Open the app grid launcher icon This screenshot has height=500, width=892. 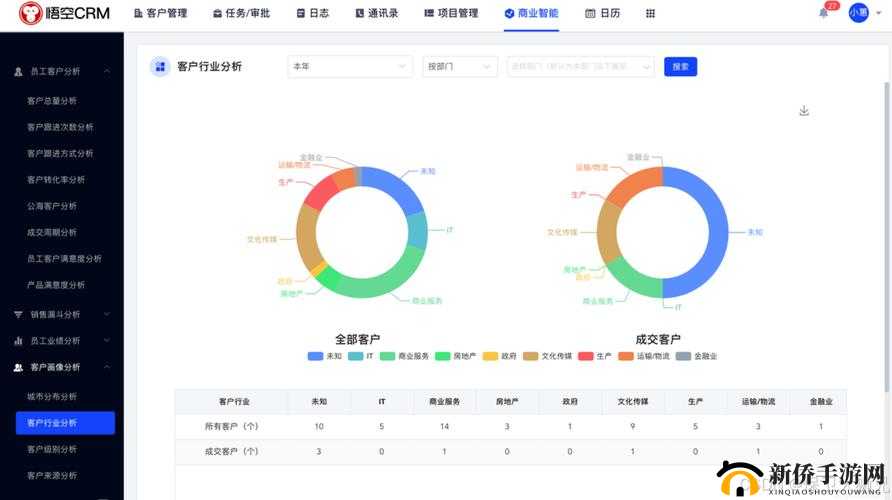[650, 13]
